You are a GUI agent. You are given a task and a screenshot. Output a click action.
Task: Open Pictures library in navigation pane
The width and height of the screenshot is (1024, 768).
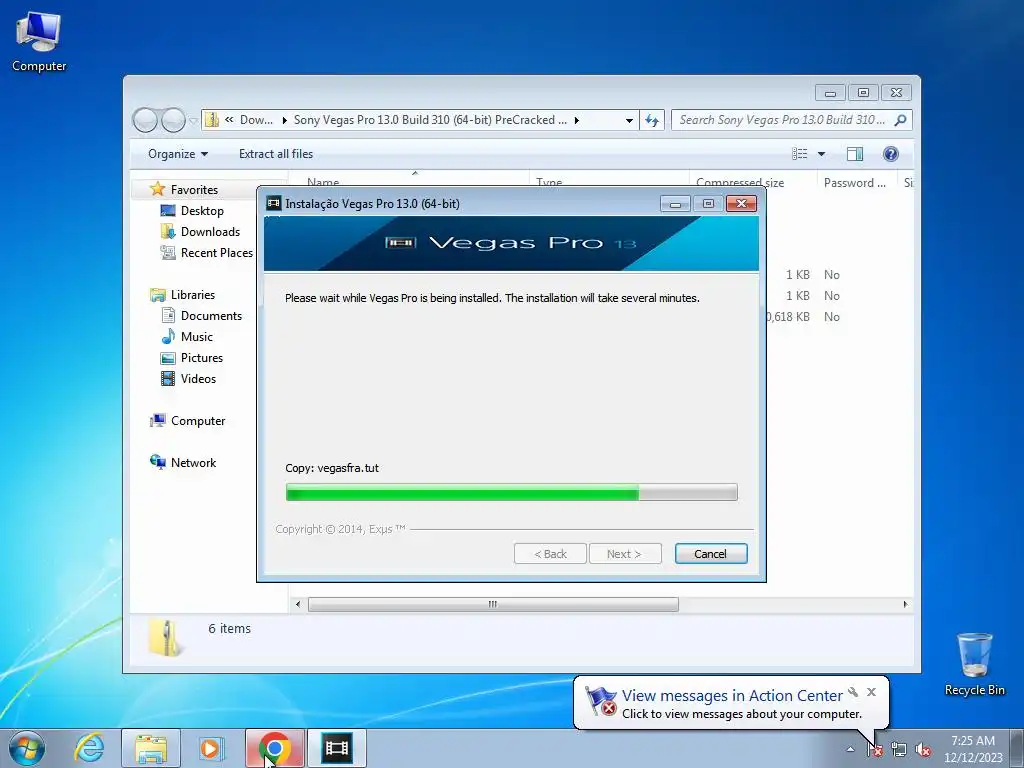pos(201,358)
